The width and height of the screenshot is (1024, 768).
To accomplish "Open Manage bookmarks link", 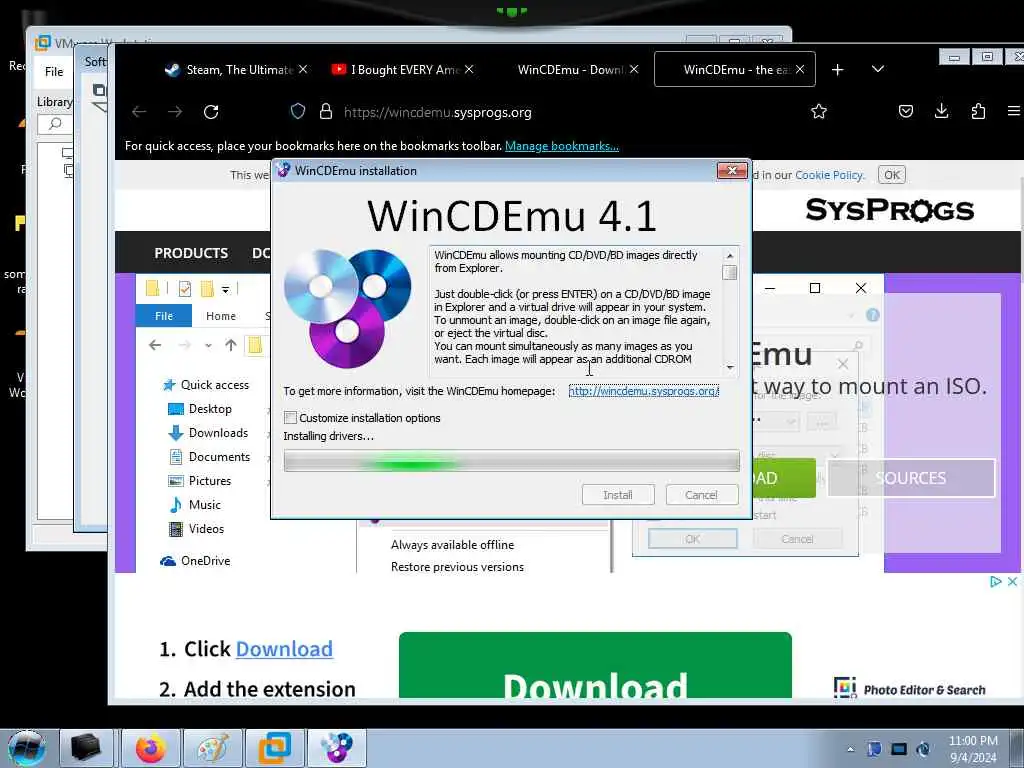I will point(562,146).
